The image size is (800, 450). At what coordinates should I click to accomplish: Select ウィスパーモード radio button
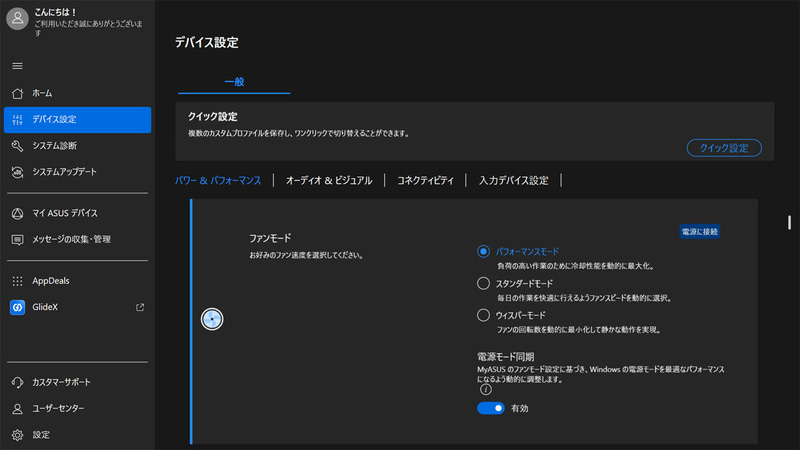pos(483,315)
